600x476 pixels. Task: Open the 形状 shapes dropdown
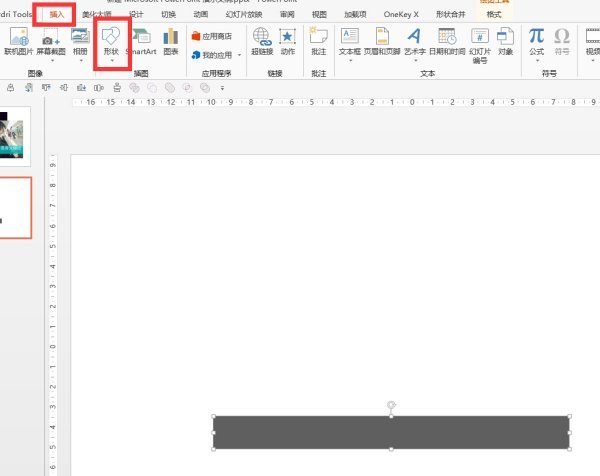tap(111, 62)
